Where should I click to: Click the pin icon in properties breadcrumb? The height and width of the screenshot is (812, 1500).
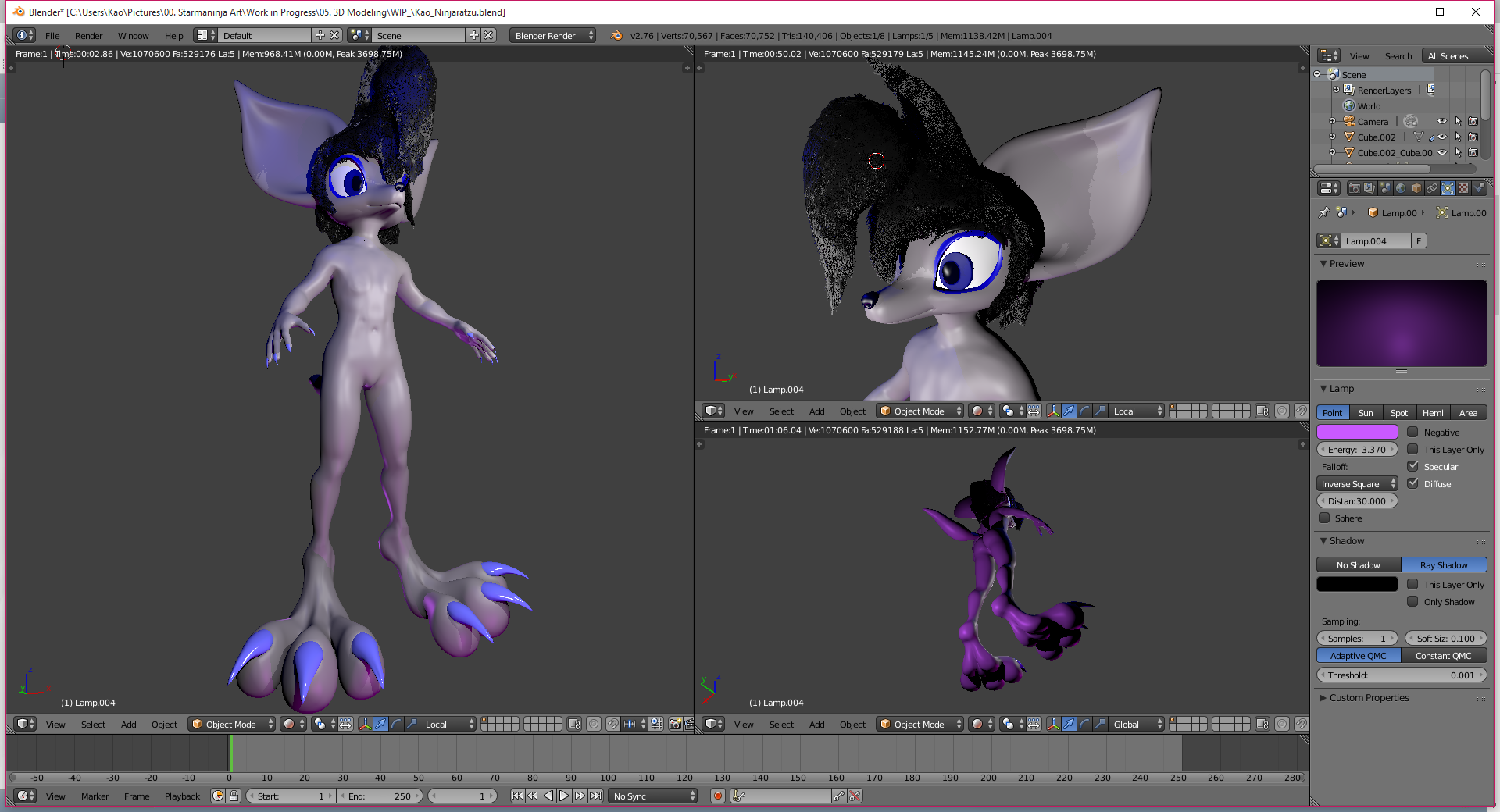click(x=1323, y=212)
